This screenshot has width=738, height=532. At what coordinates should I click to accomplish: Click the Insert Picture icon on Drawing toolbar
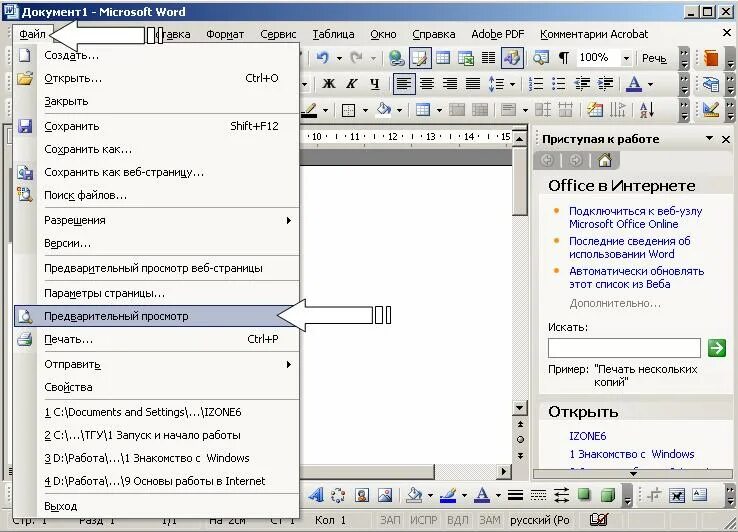click(385, 495)
